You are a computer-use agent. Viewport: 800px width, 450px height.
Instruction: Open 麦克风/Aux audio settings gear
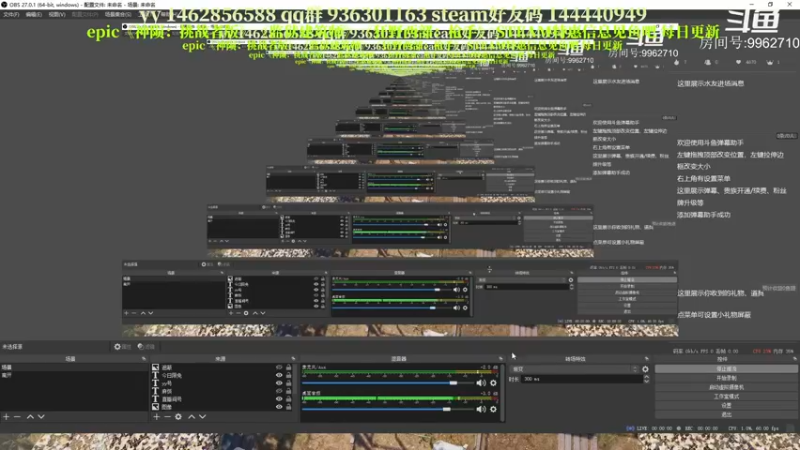[x=493, y=383]
